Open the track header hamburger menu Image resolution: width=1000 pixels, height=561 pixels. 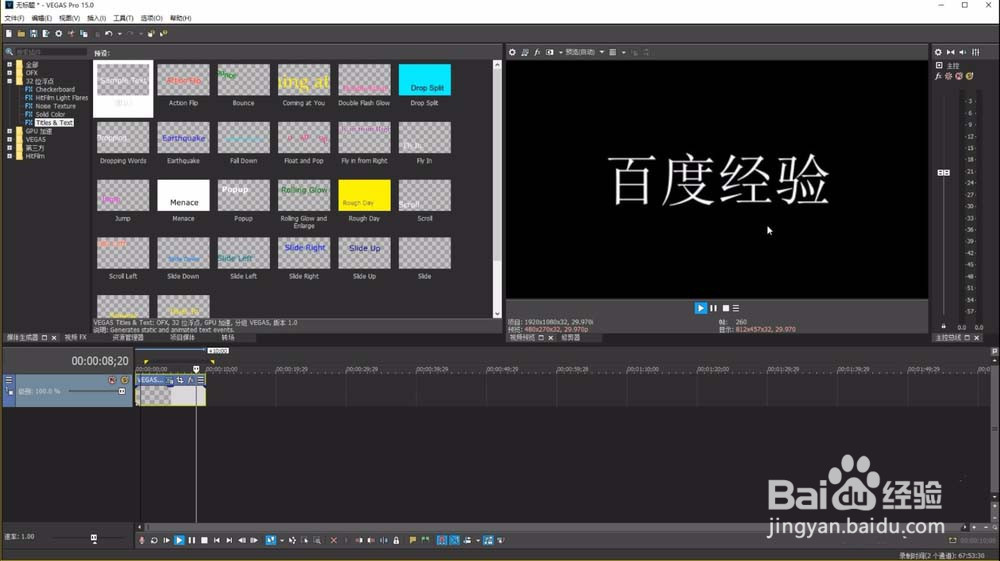point(9,380)
